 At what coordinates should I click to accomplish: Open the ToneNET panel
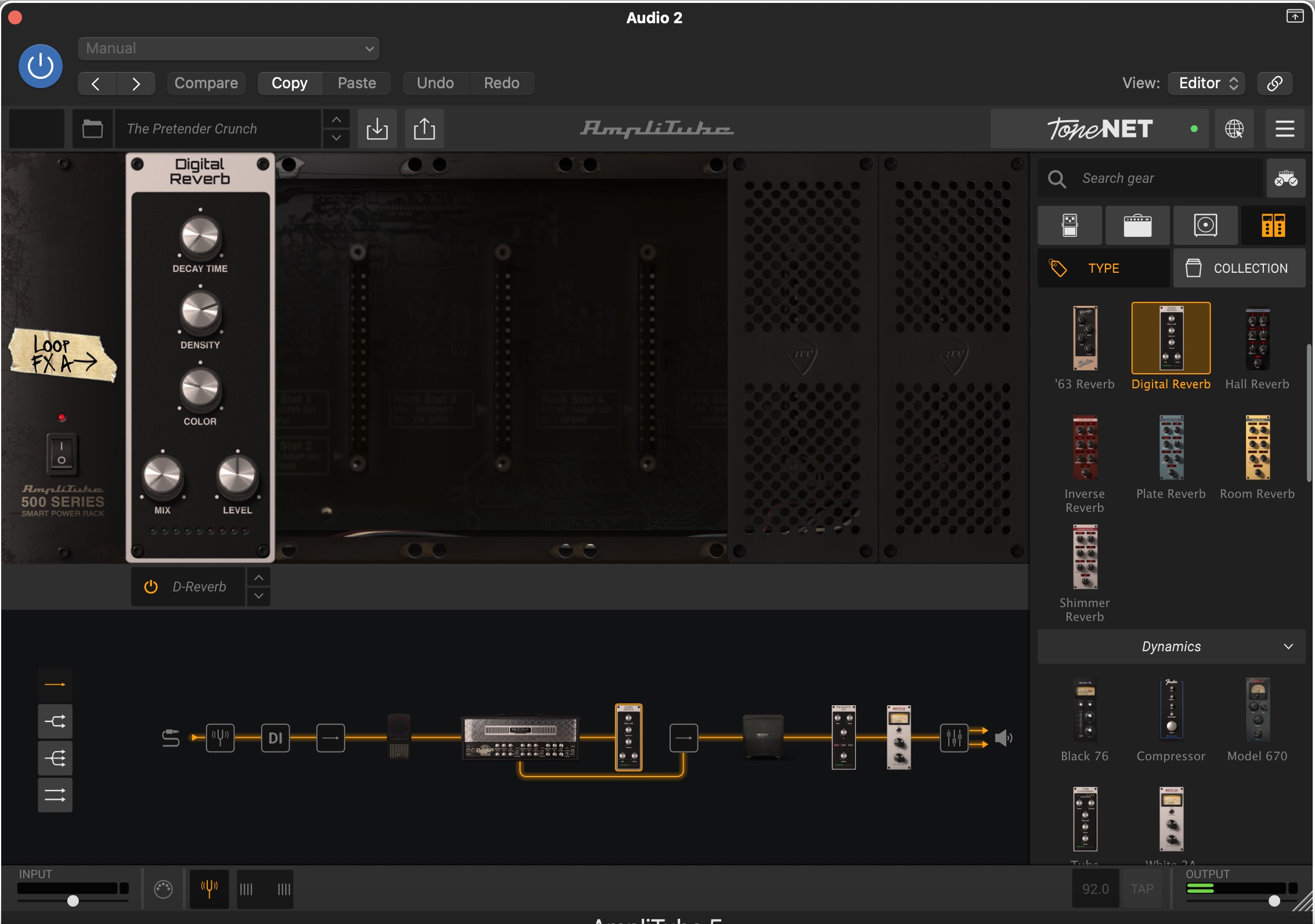click(1099, 129)
